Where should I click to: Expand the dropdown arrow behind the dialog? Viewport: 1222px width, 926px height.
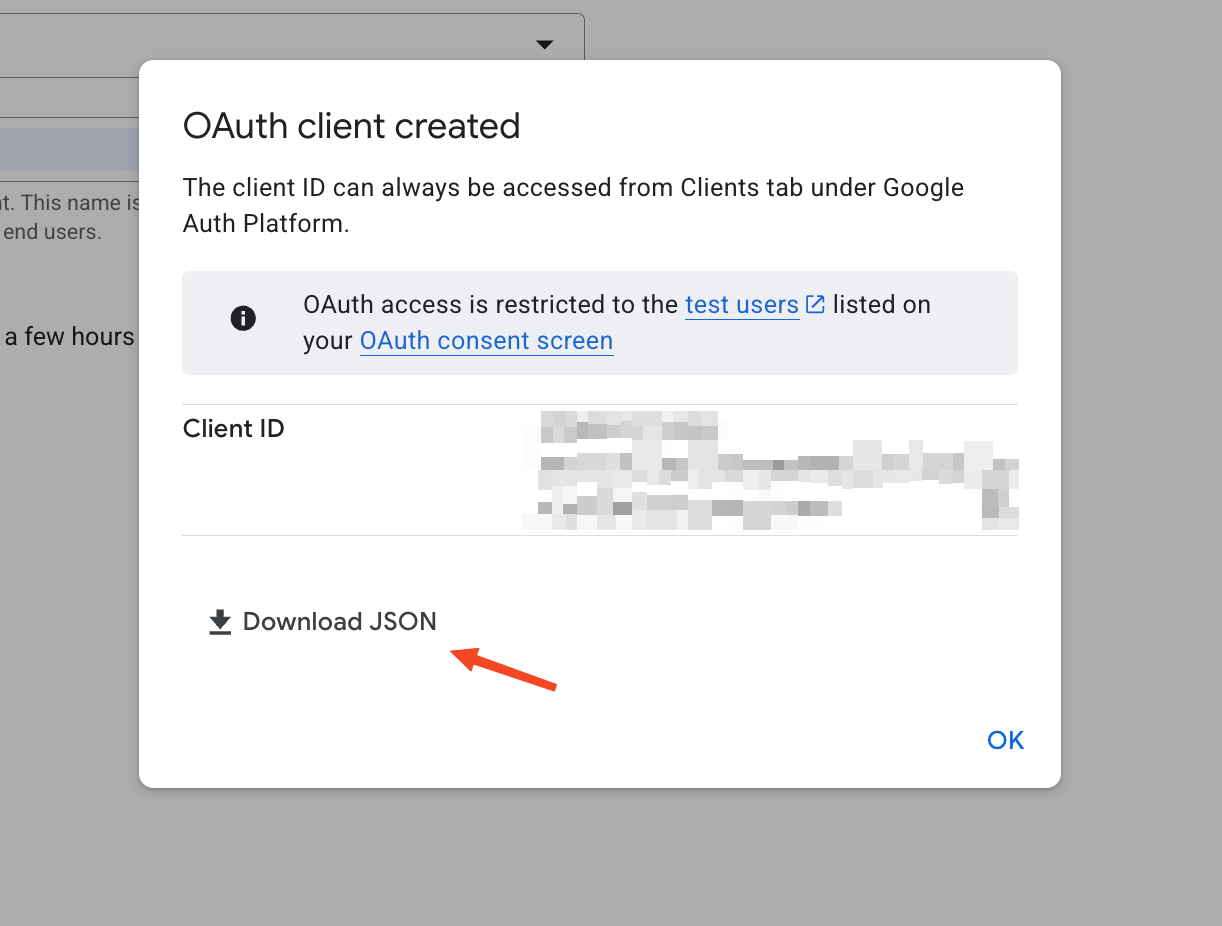pyautogui.click(x=544, y=44)
